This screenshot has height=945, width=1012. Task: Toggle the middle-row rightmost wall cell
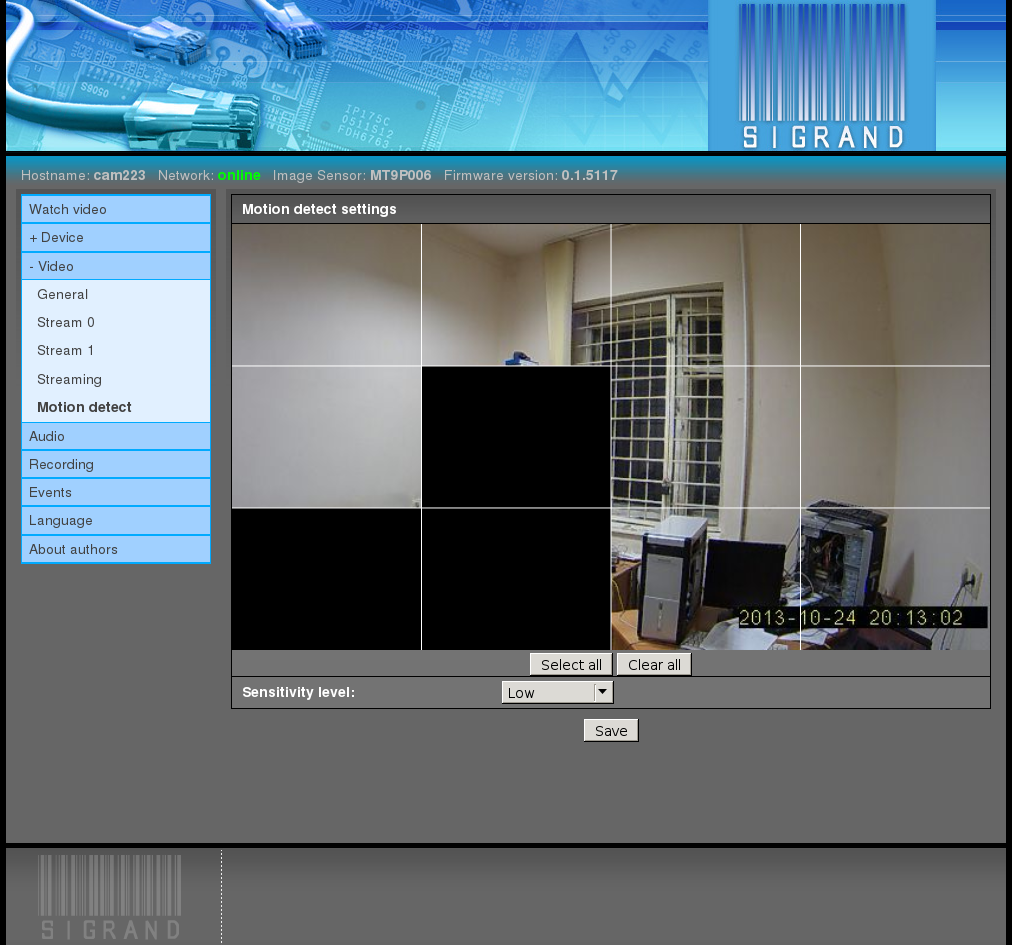(x=895, y=437)
